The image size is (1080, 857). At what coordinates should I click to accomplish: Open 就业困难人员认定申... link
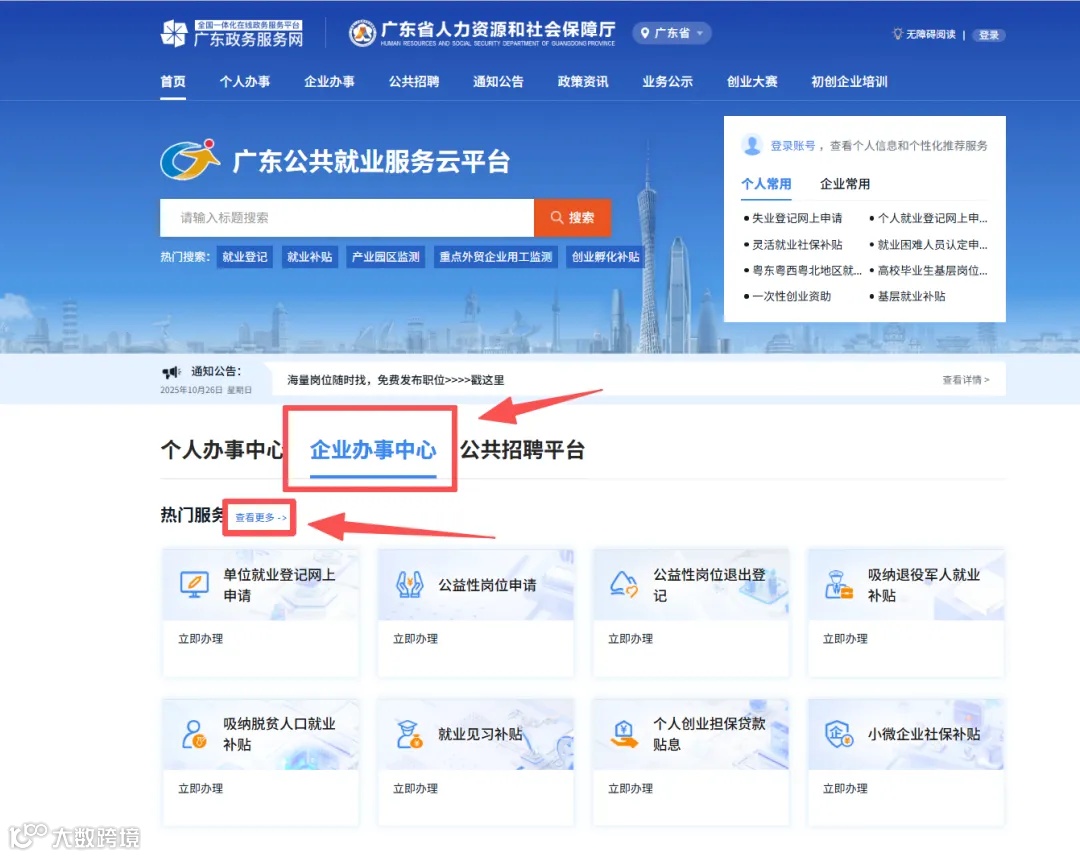[932, 245]
